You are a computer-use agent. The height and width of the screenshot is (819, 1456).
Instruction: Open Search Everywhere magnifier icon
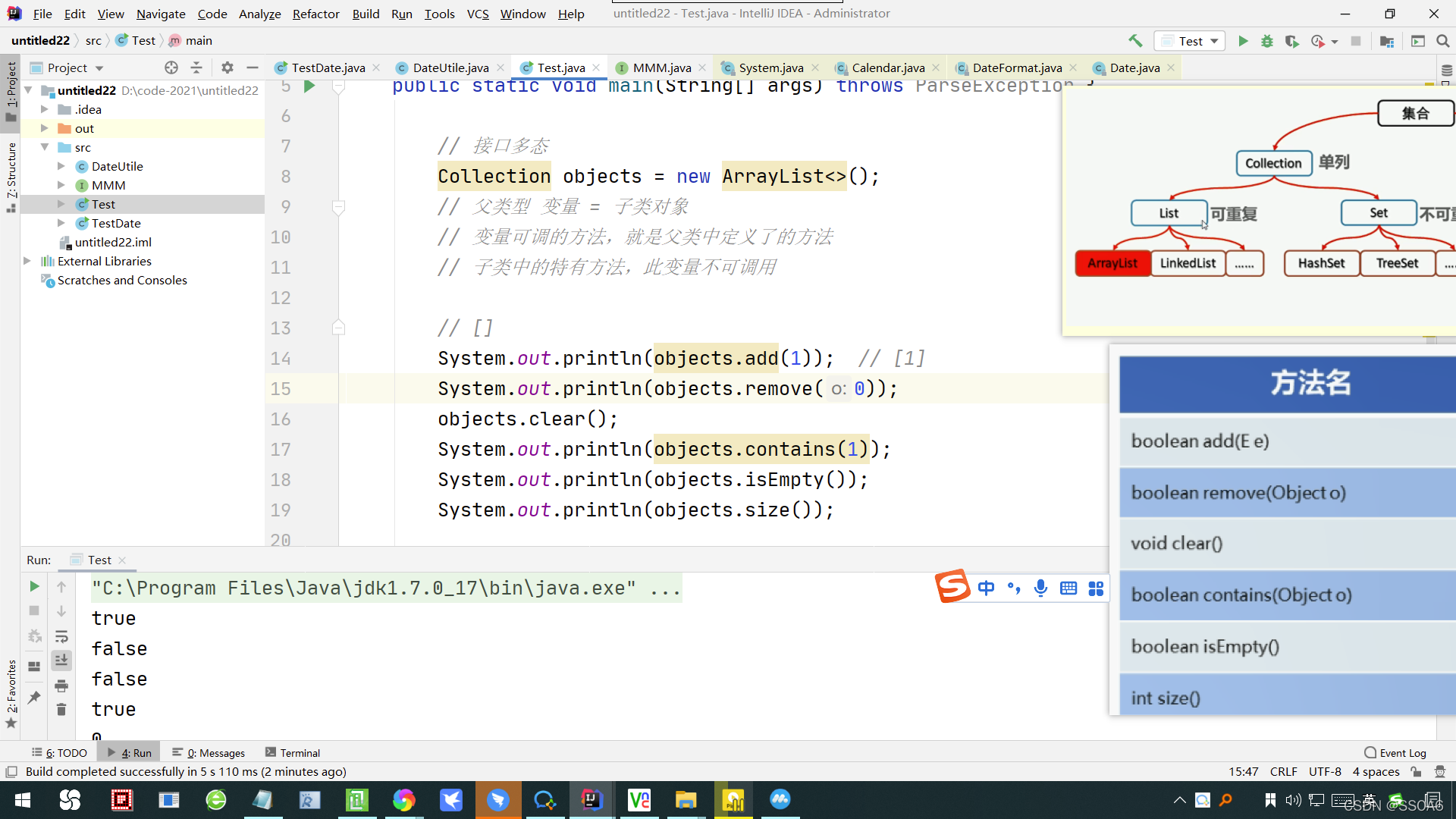(1442, 41)
